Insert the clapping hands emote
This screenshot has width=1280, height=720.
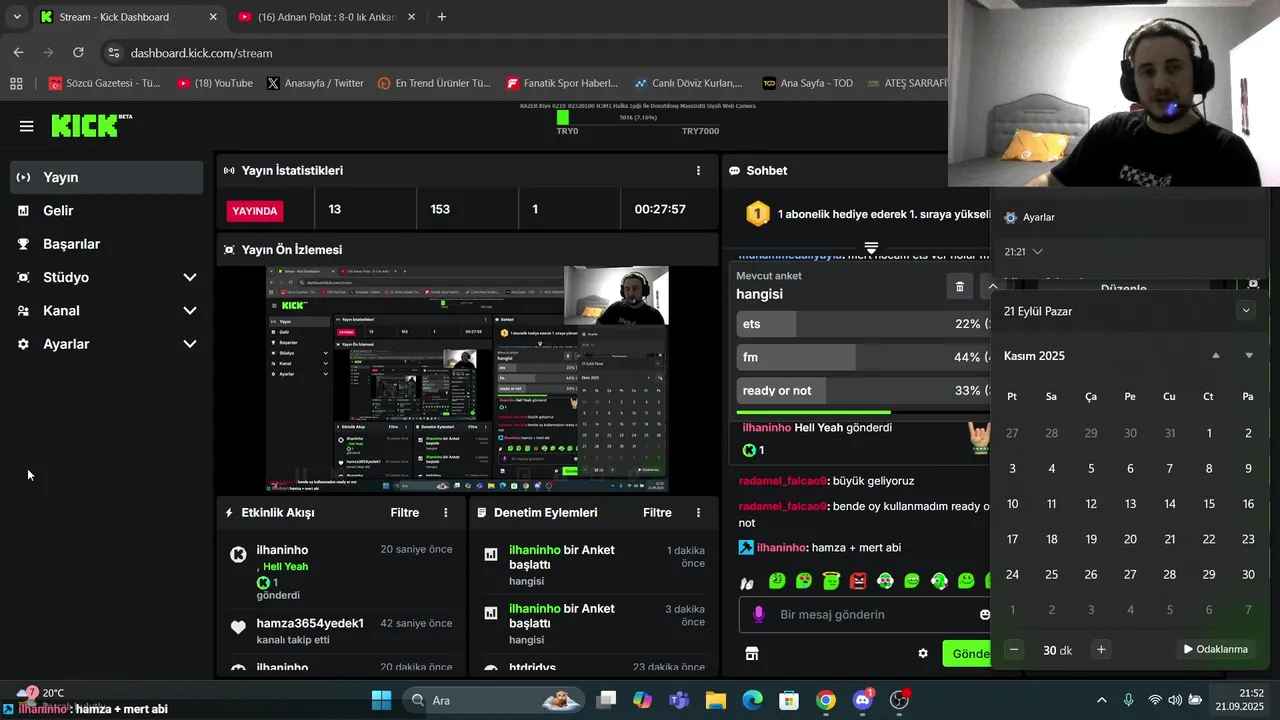tap(747, 581)
